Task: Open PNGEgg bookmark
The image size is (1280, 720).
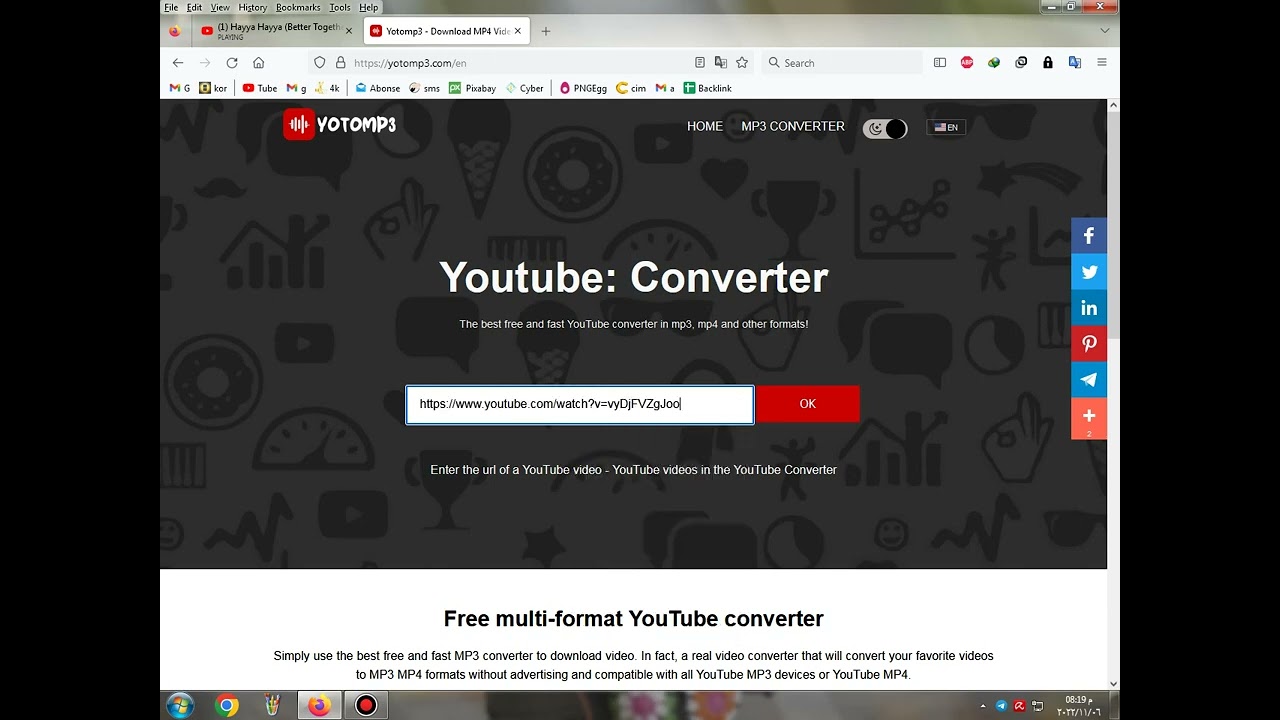Action: point(583,88)
